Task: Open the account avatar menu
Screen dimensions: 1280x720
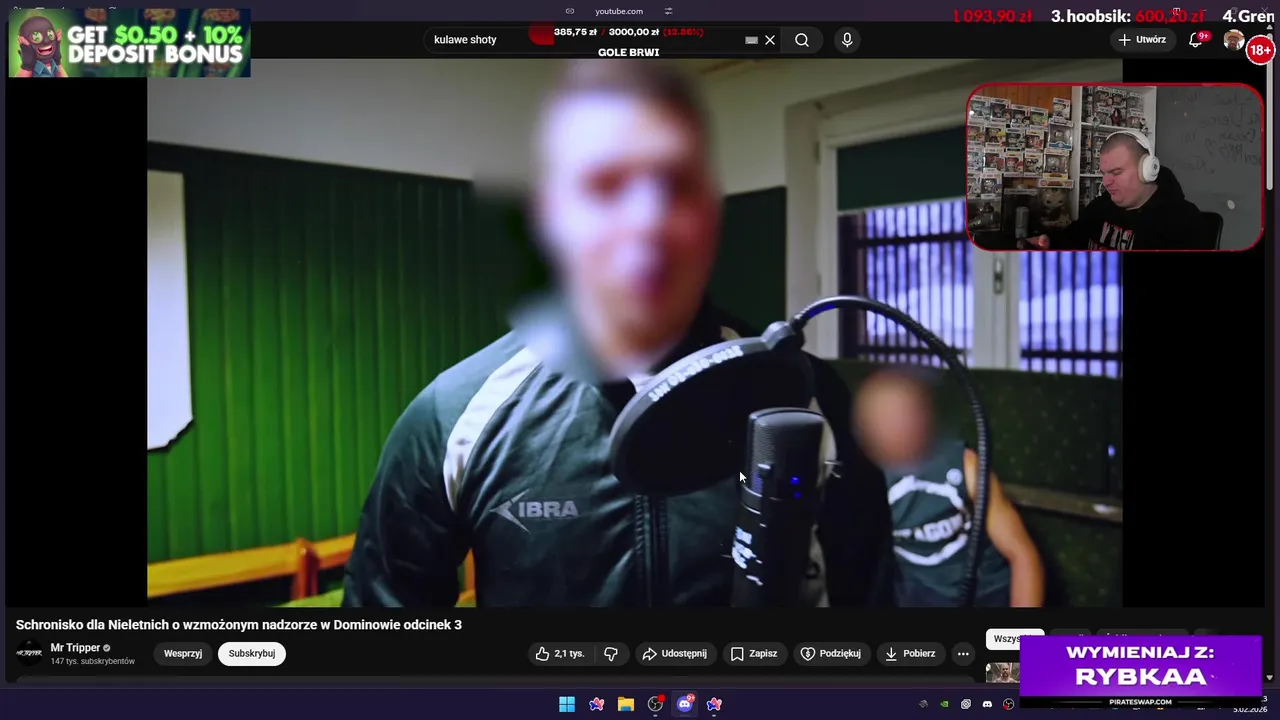Action: point(1234,40)
